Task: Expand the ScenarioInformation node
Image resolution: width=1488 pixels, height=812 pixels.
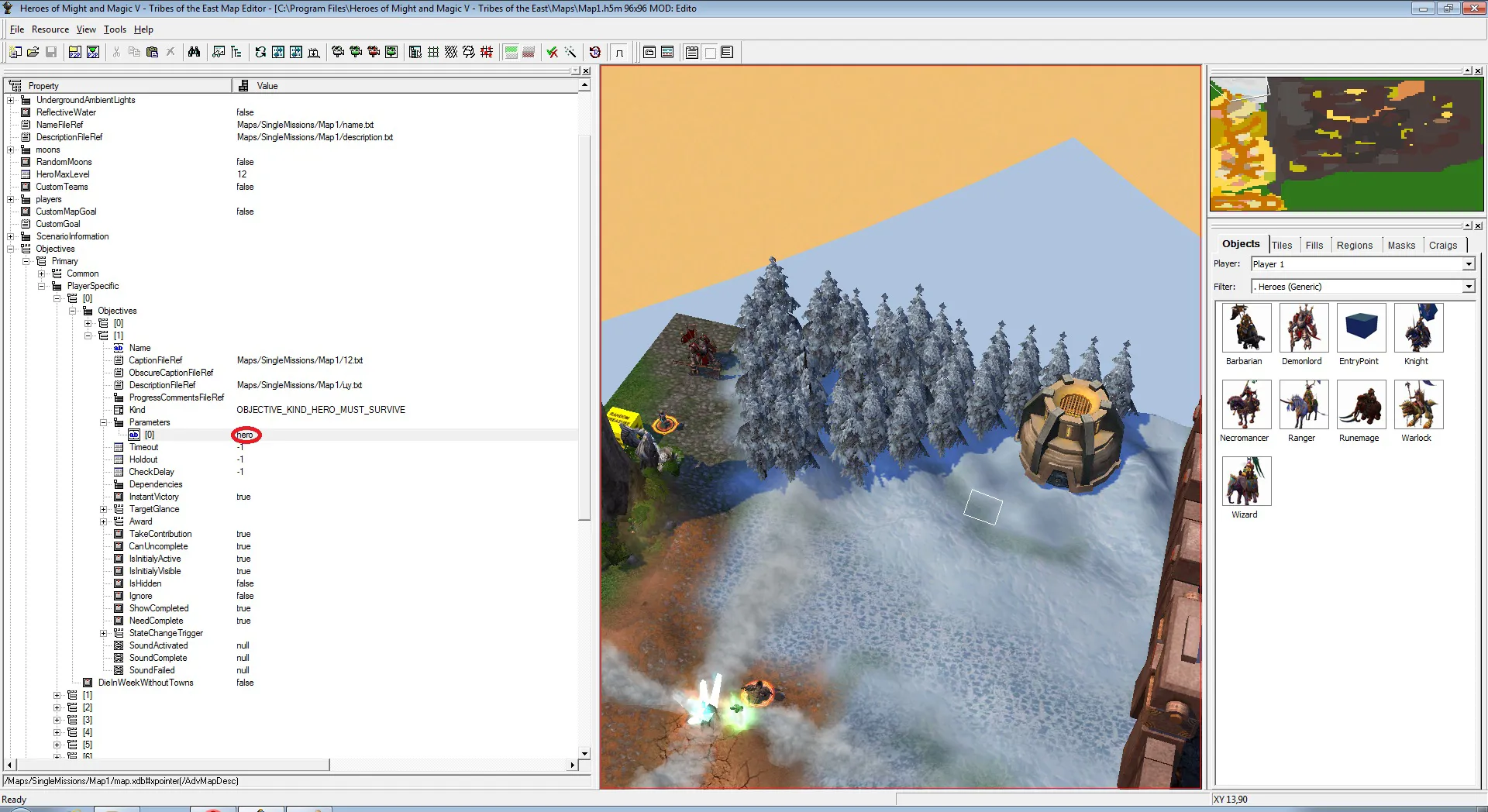Action: pyautogui.click(x=10, y=236)
